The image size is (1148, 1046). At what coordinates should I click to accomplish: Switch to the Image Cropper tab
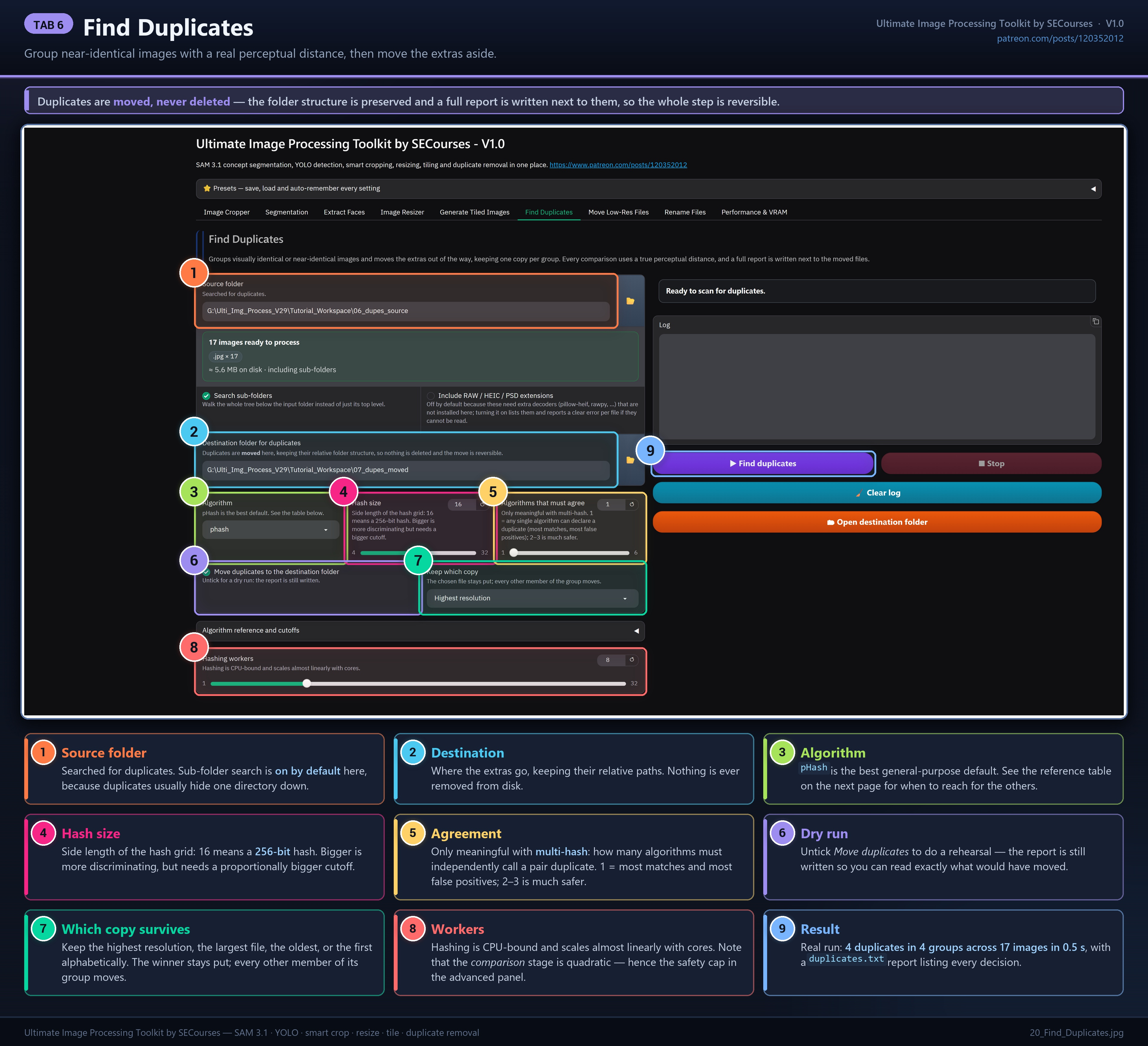[227, 212]
